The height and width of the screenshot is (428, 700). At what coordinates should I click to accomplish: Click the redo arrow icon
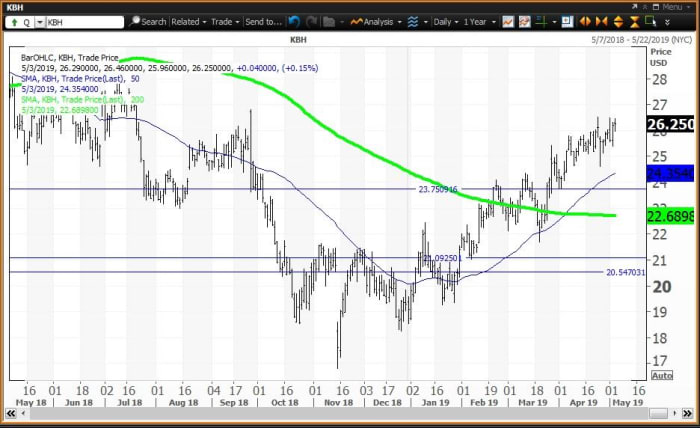coord(310,21)
